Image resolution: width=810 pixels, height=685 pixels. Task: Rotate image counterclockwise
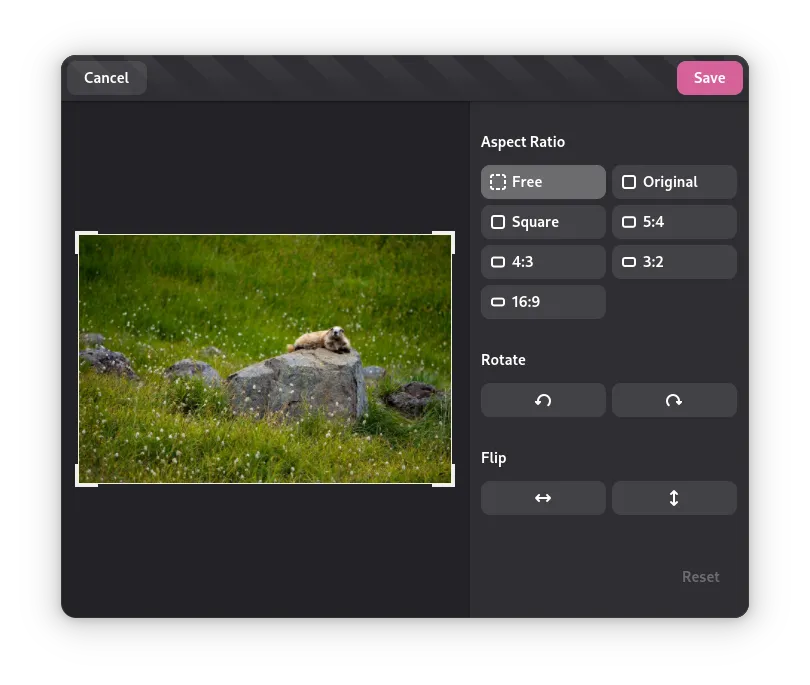point(543,400)
